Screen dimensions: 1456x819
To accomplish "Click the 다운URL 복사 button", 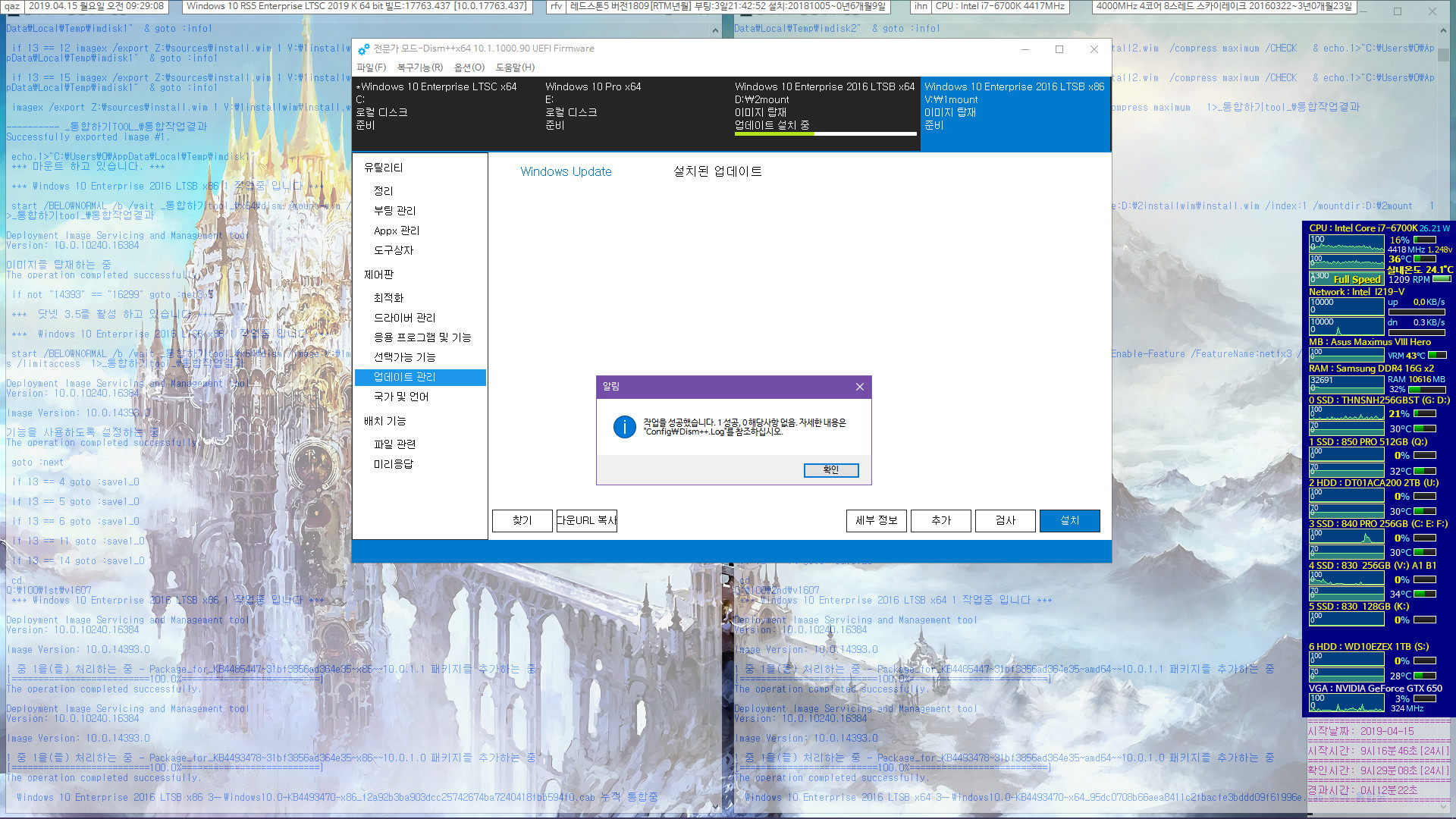I will [586, 521].
